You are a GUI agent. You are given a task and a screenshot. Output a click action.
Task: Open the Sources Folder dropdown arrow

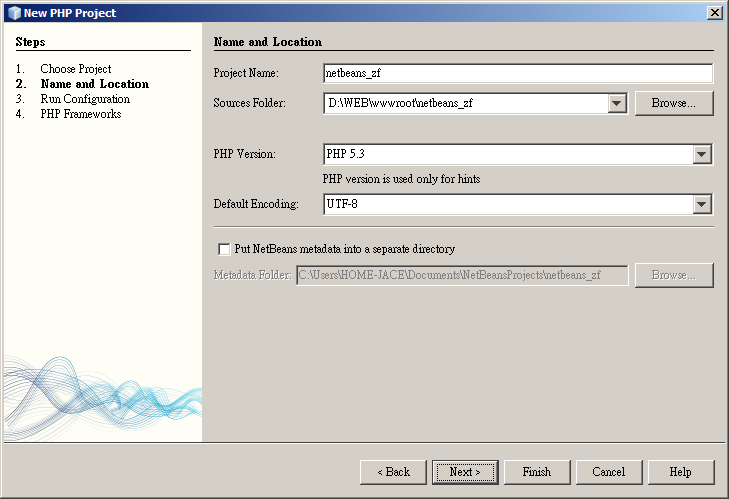(x=617, y=103)
